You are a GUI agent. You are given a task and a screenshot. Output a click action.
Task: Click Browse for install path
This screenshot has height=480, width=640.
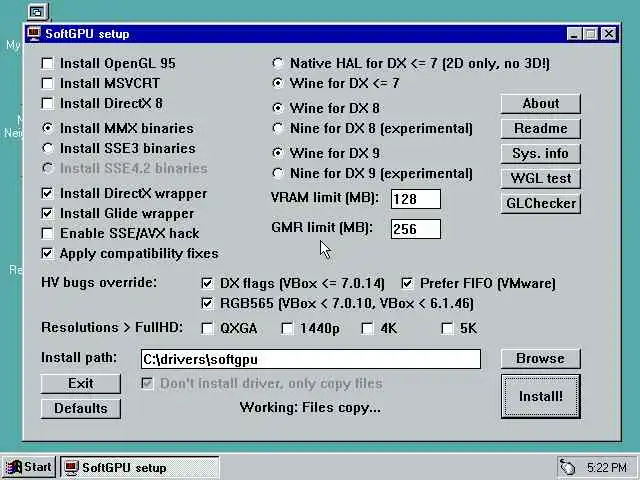[x=541, y=358]
